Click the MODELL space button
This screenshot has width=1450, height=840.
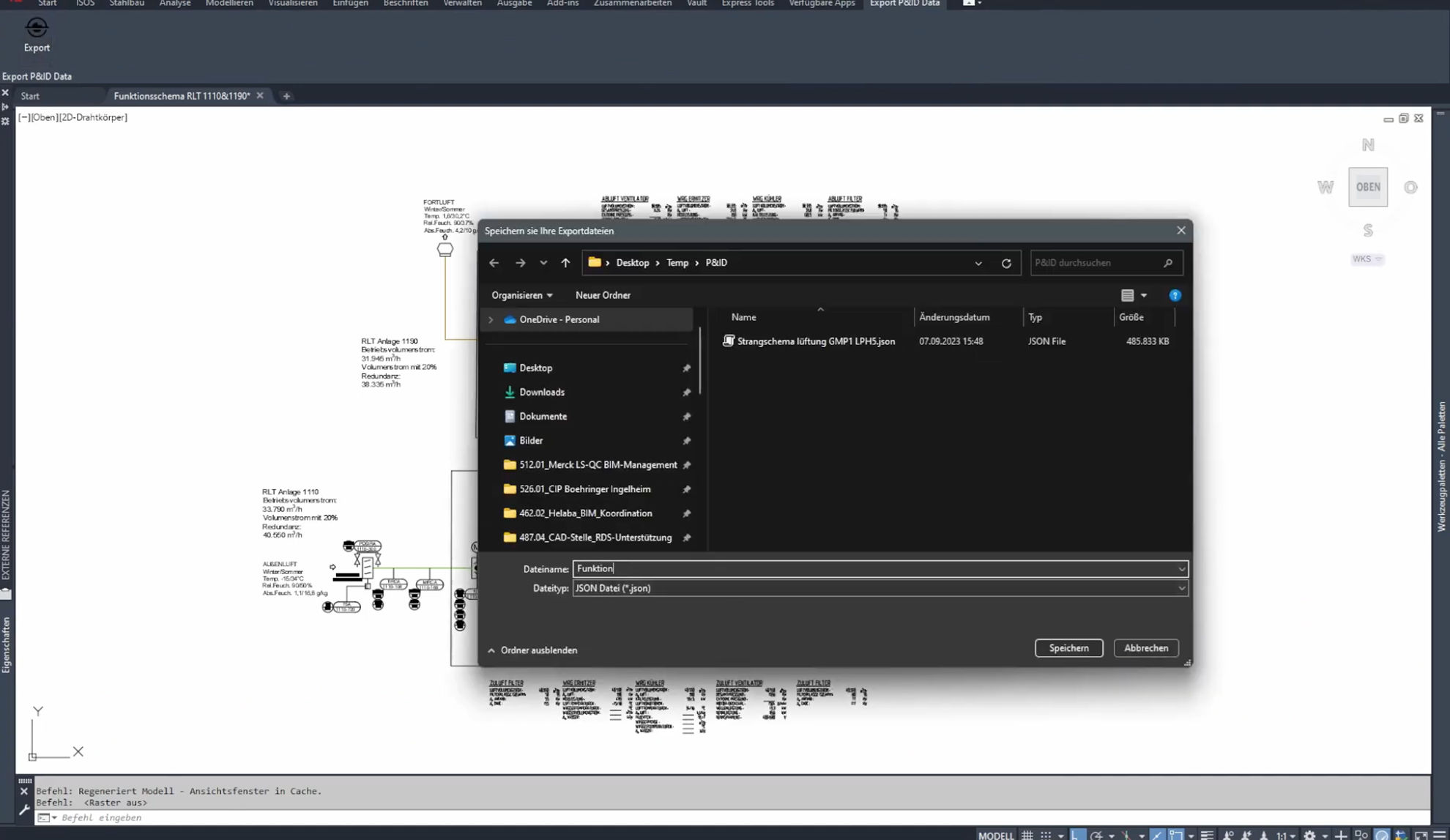pos(996,835)
